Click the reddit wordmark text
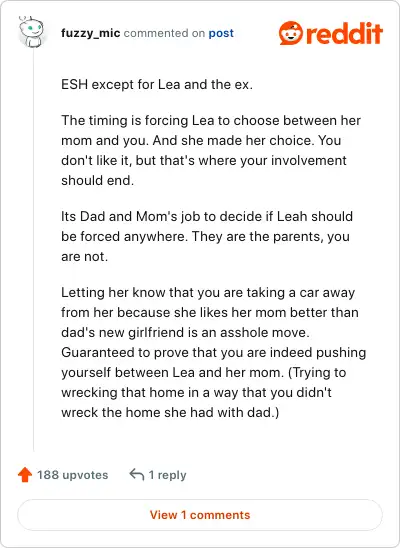The height and width of the screenshot is (548, 400). point(344,33)
